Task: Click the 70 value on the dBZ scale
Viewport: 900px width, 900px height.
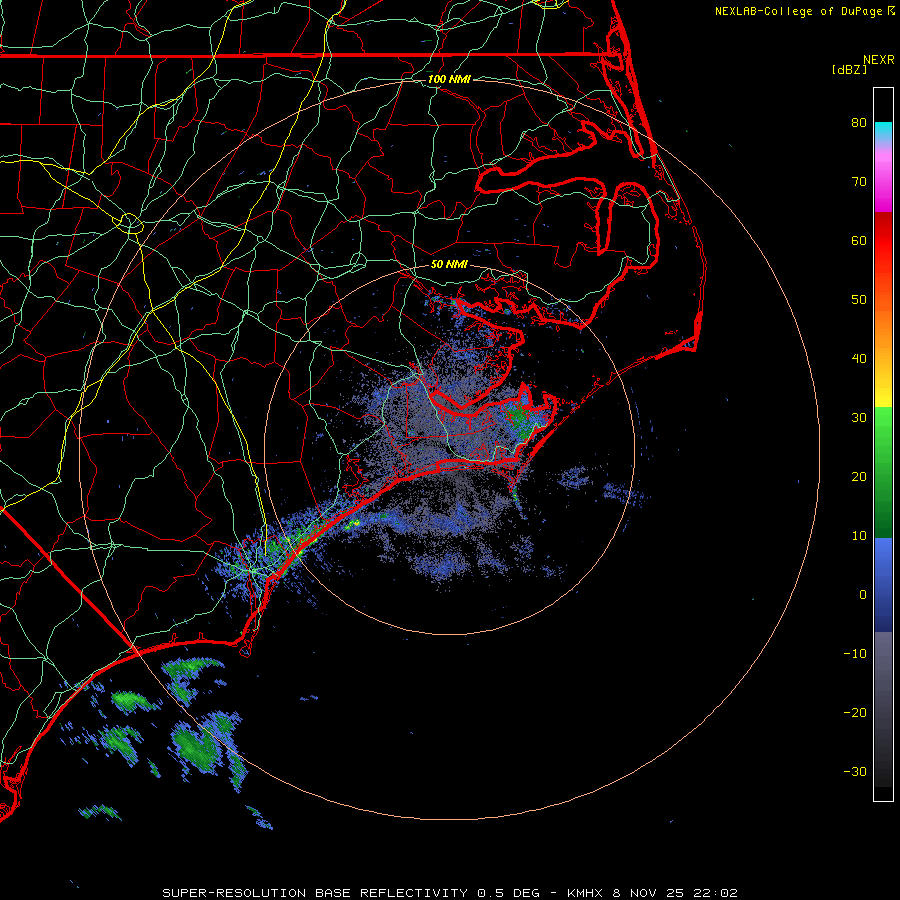Action: pyautogui.click(x=859, y=182)
